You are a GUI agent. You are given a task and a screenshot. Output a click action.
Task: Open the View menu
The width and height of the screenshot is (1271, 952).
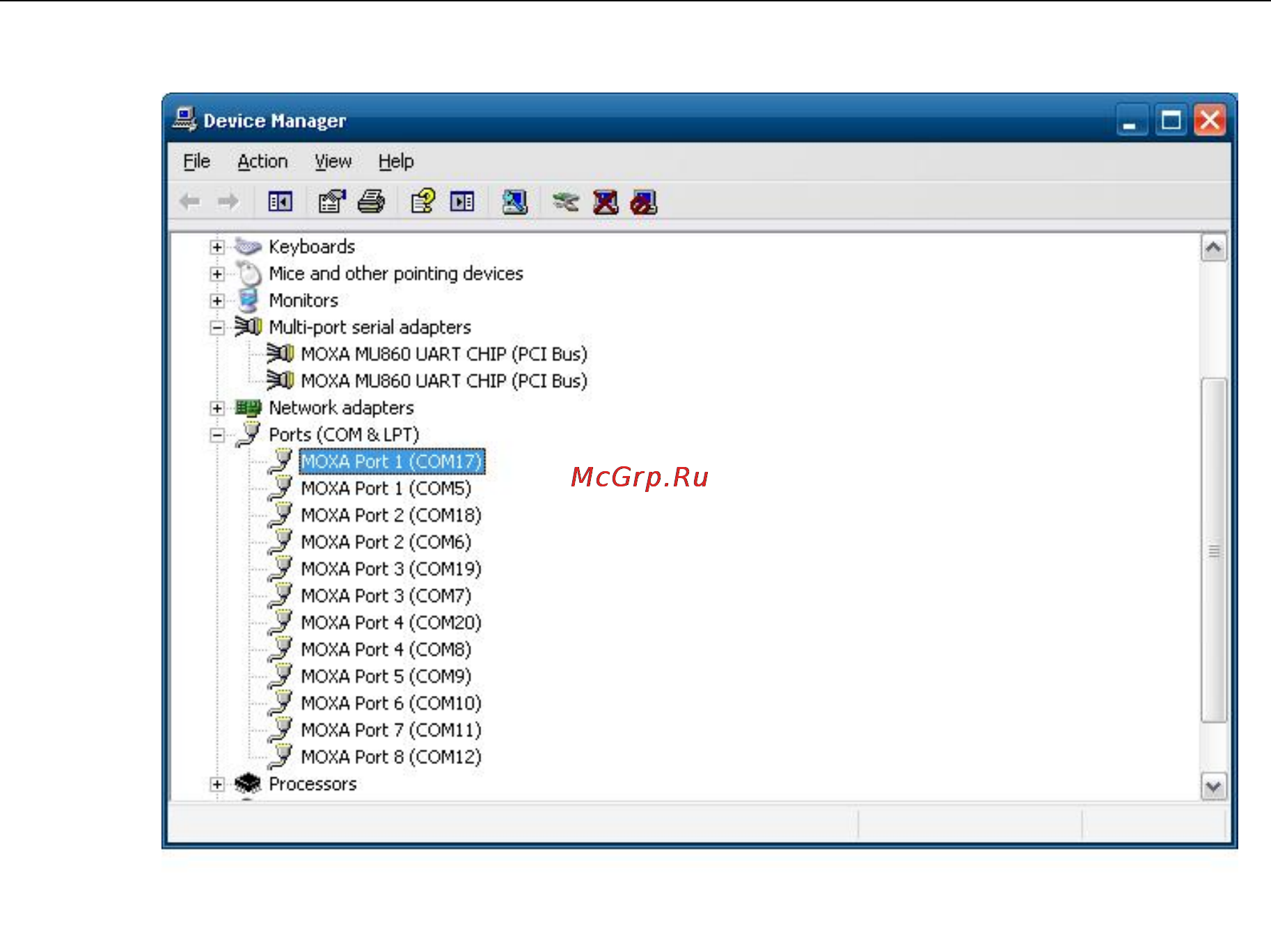(x=333, y=161)
